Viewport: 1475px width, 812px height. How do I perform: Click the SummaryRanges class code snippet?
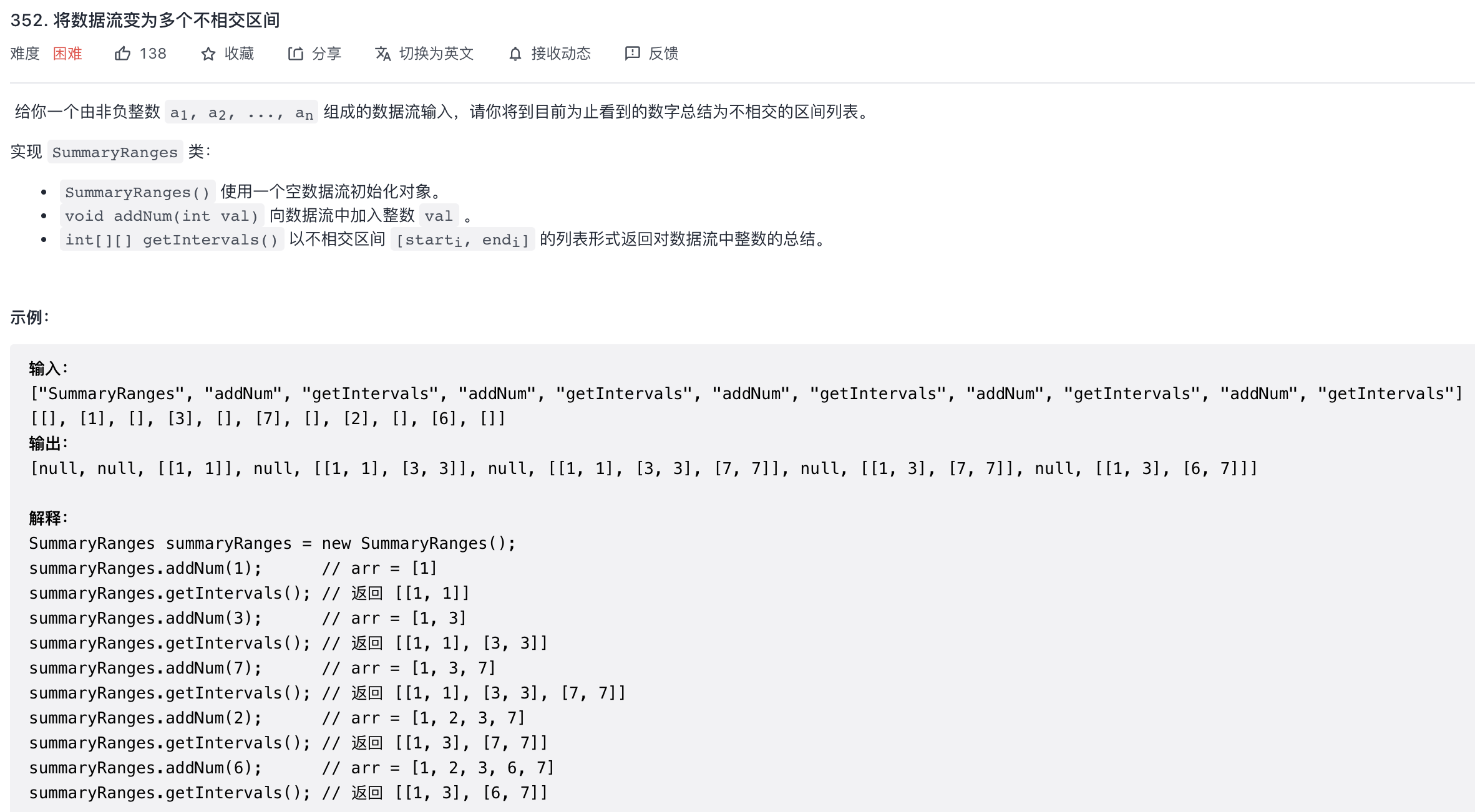(115, 152)
